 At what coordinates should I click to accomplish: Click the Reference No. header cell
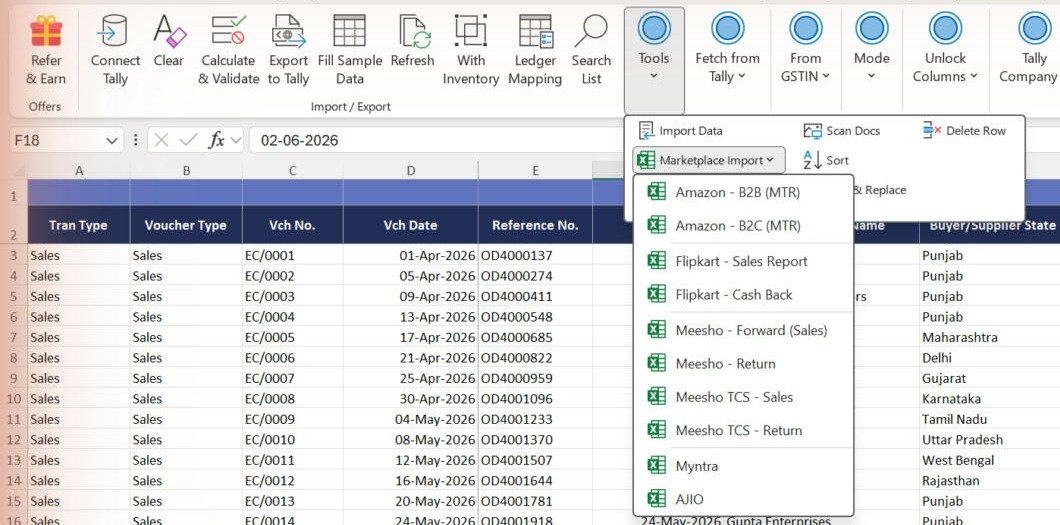[535, 225]
